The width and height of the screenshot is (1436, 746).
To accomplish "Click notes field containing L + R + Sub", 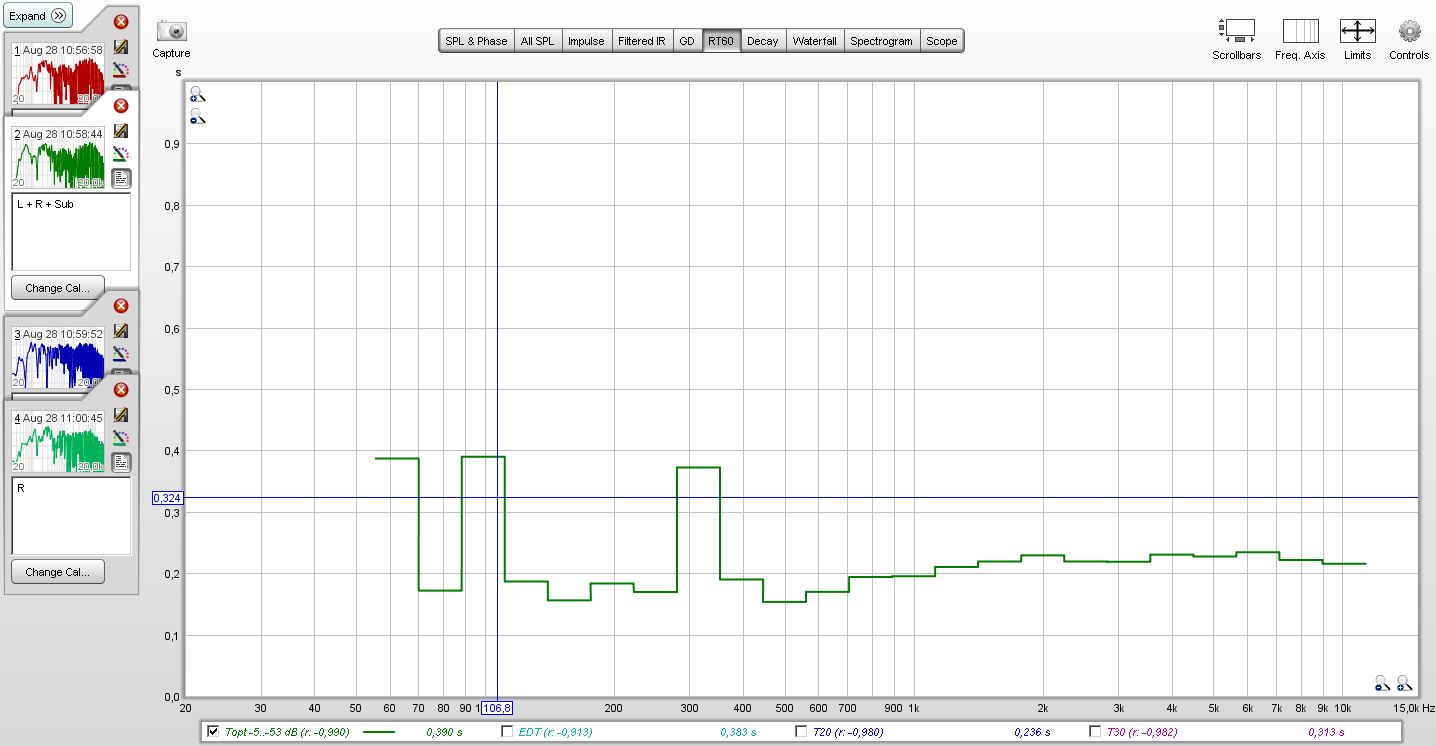I will tap(71, 232).
